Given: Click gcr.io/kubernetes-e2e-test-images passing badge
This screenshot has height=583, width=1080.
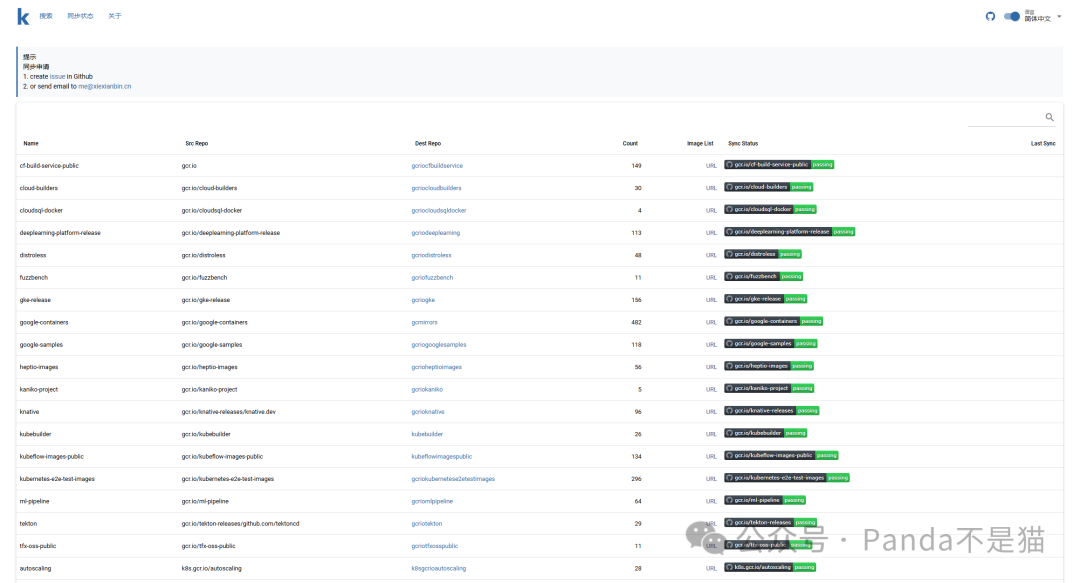Looking at the screenshot, I should tap(787, 478).
